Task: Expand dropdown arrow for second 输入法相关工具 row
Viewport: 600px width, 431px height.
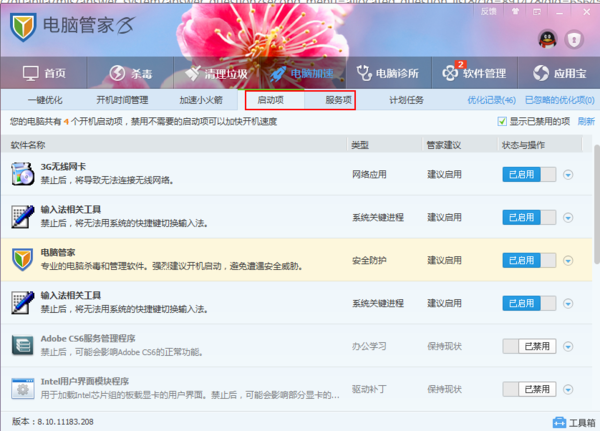Action: tap(568, 304)
